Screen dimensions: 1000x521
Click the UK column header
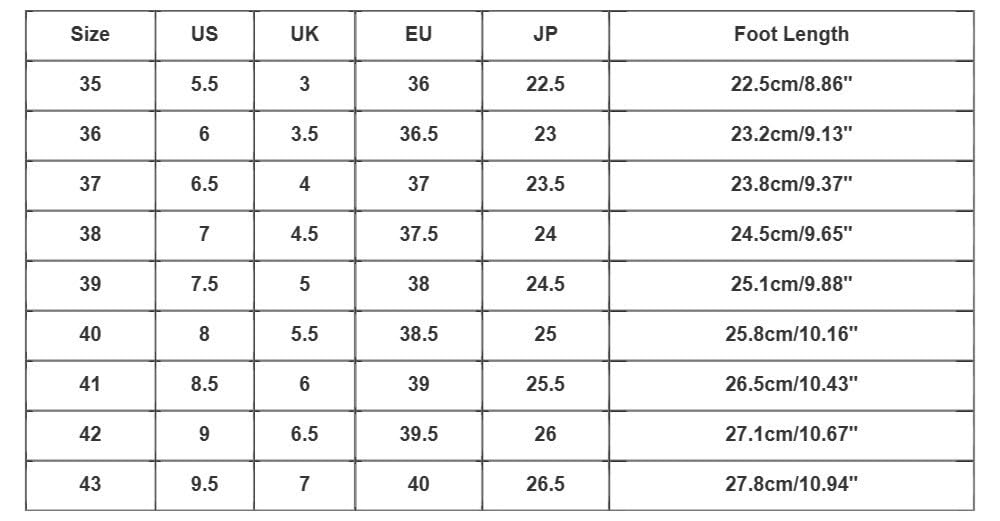304,34
